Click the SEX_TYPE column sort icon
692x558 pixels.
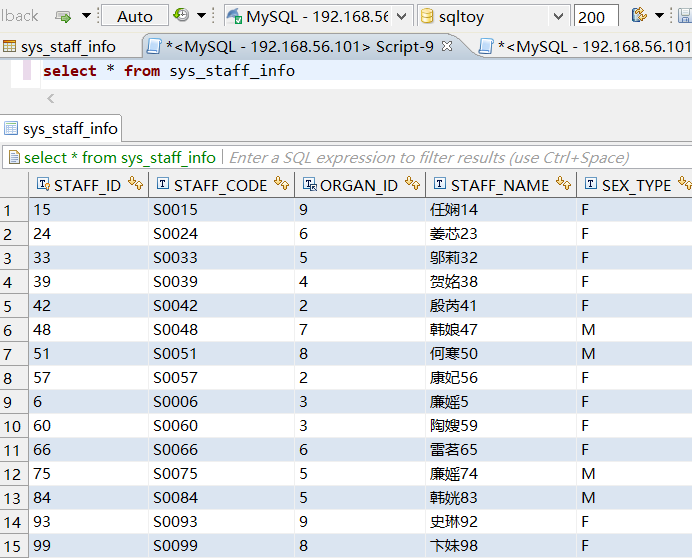coord(684,184)
